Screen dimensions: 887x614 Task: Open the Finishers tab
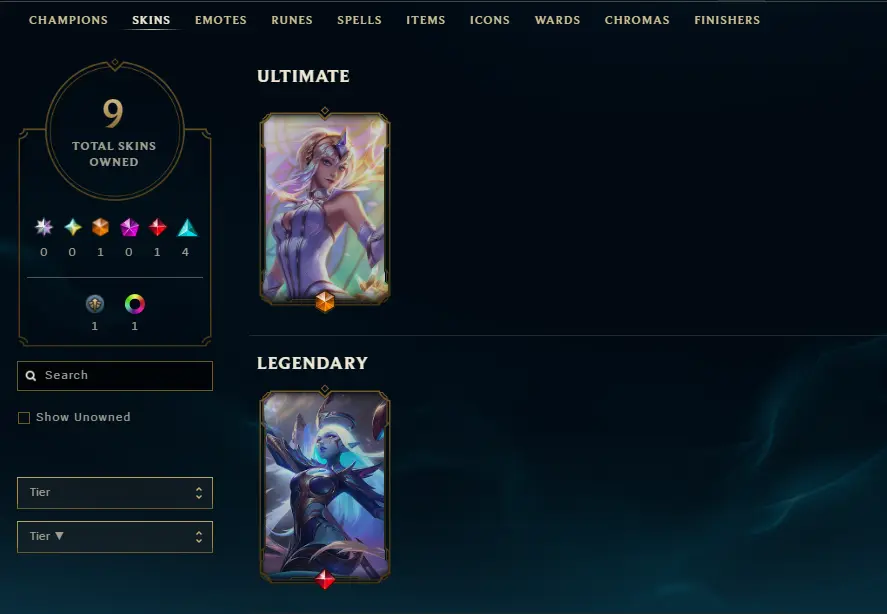coord(727,20)
